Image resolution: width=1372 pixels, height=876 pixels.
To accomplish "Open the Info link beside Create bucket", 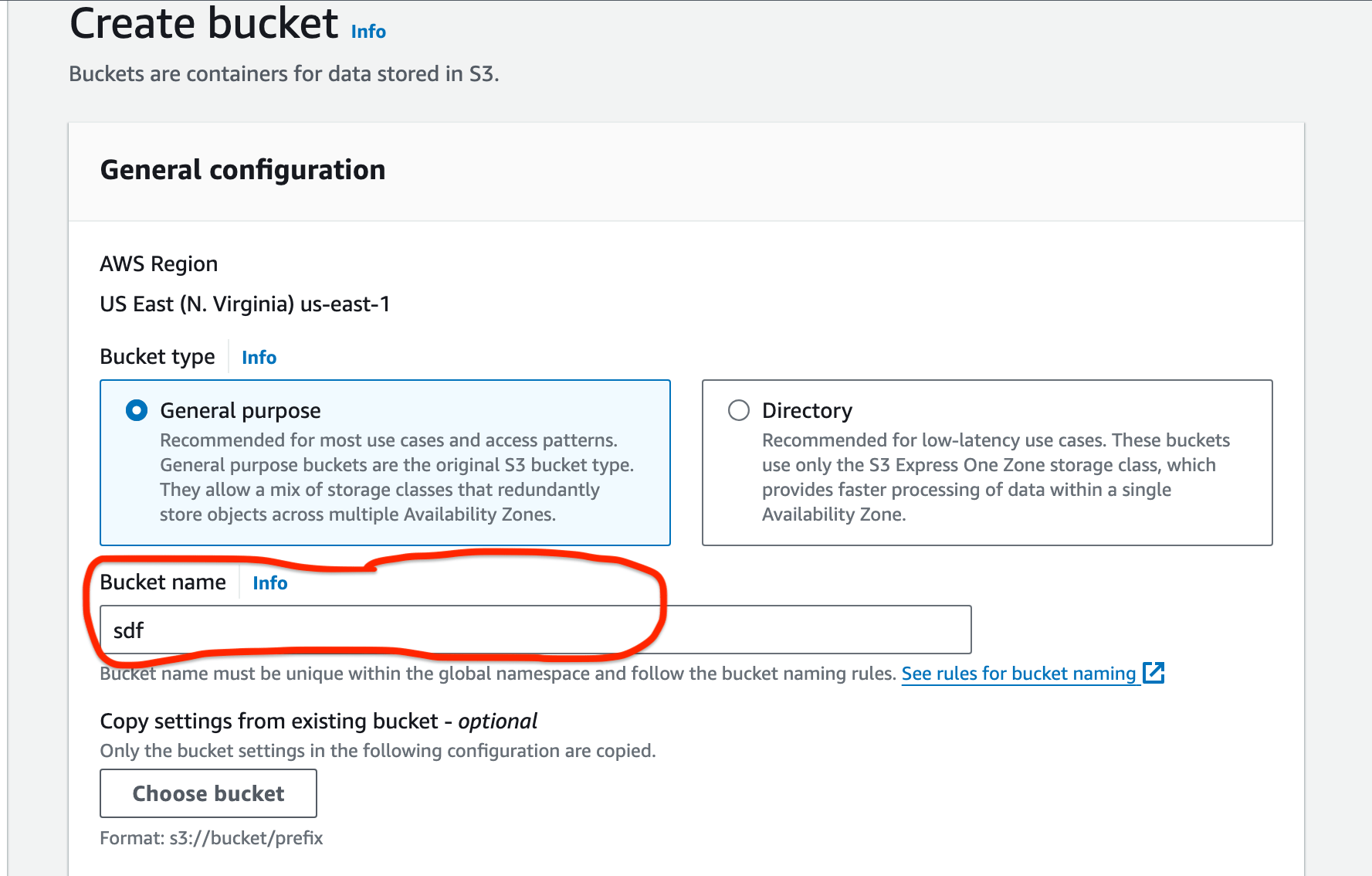I will (x=368, y=32).
